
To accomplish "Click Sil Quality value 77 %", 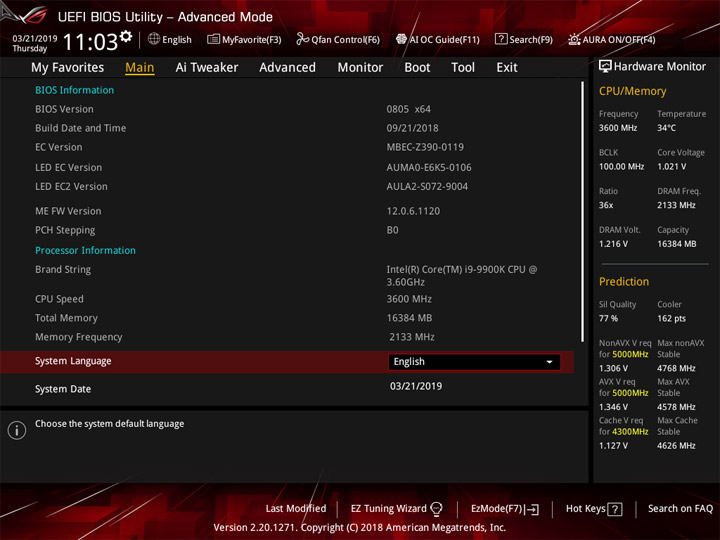I will 608,318.
